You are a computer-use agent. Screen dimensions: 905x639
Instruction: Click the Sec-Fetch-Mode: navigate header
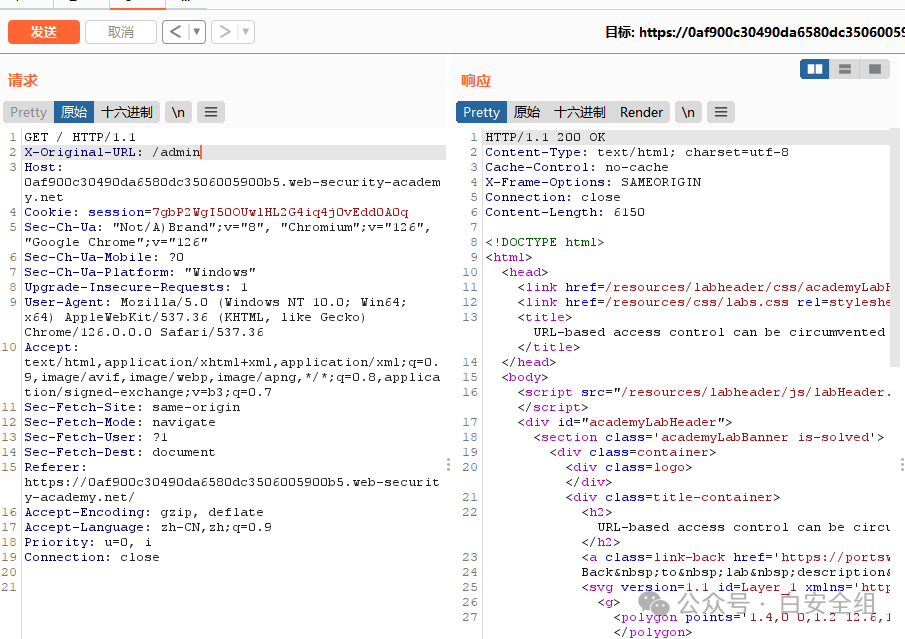pos(119,423)
